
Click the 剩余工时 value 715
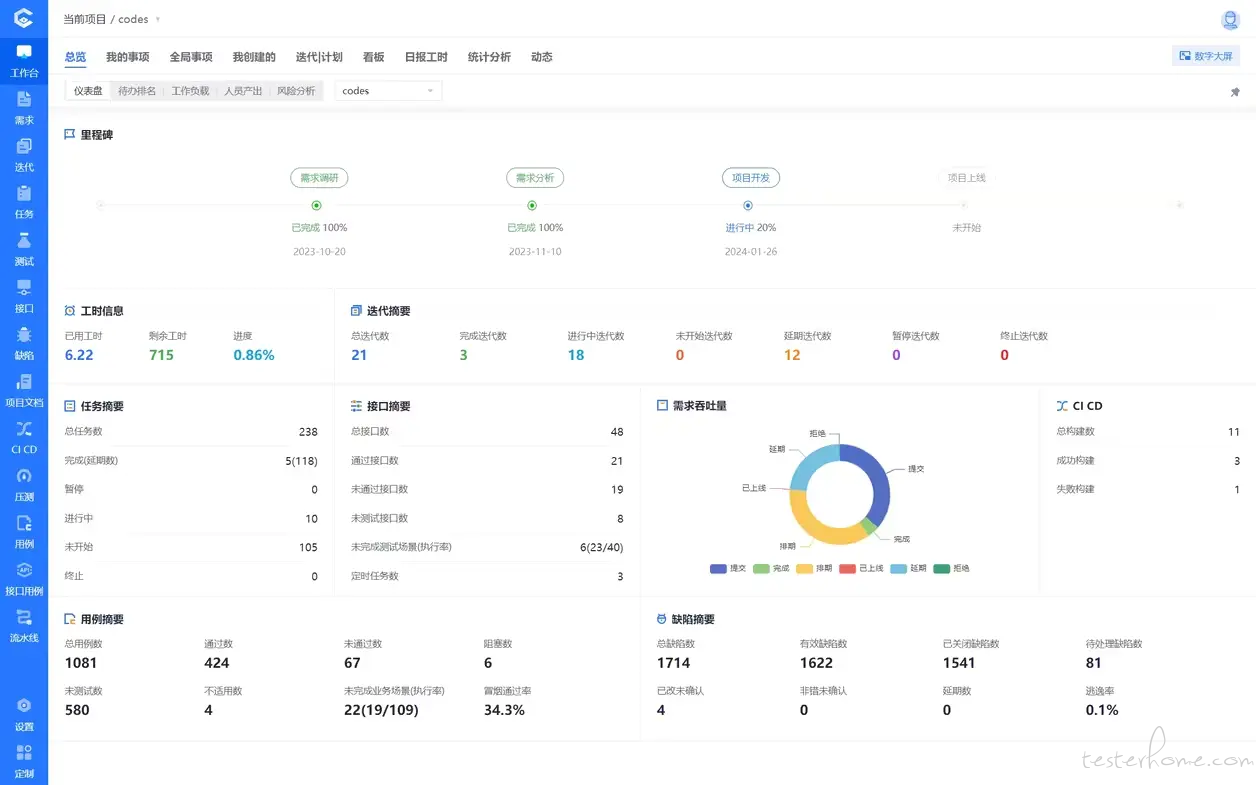[161, 355]
